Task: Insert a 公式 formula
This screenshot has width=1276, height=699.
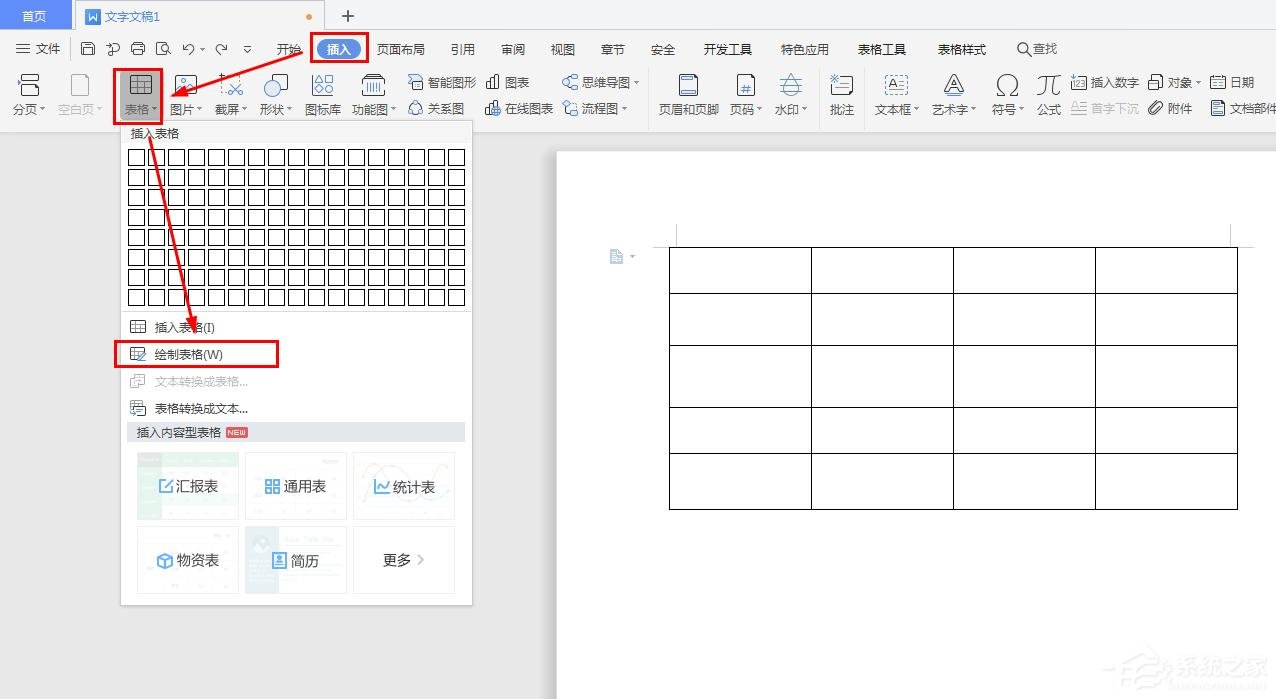Action: pyautogui.click(x=1048, y=95)
